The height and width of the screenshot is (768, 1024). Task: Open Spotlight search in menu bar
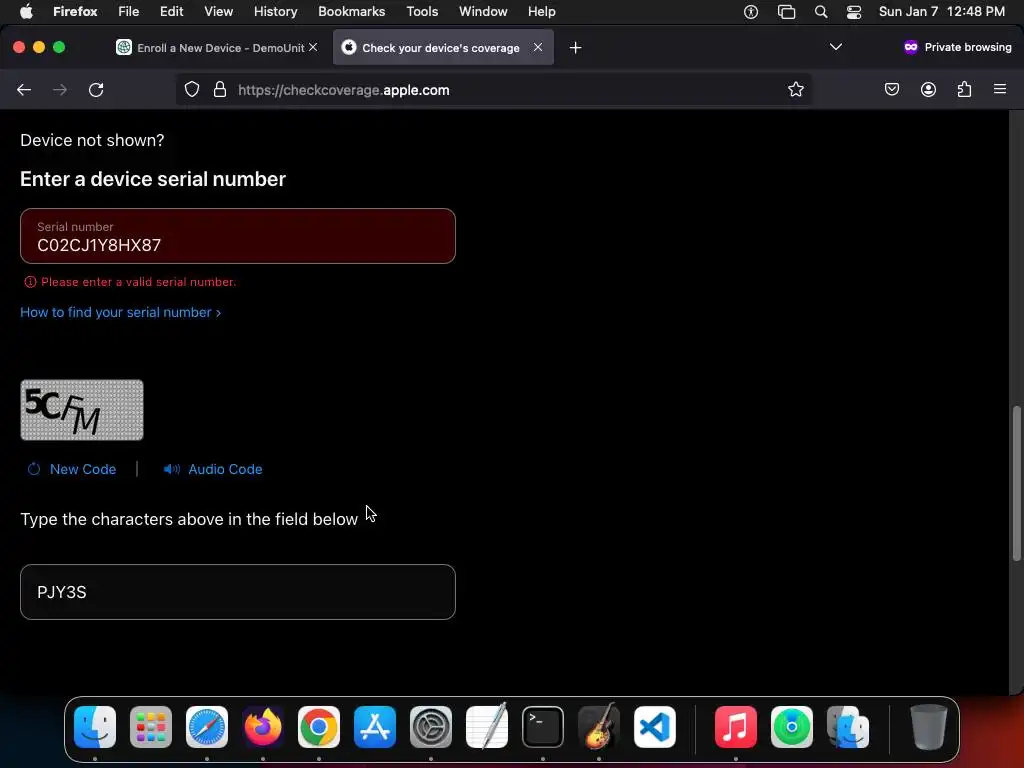(x=821, y=12)
